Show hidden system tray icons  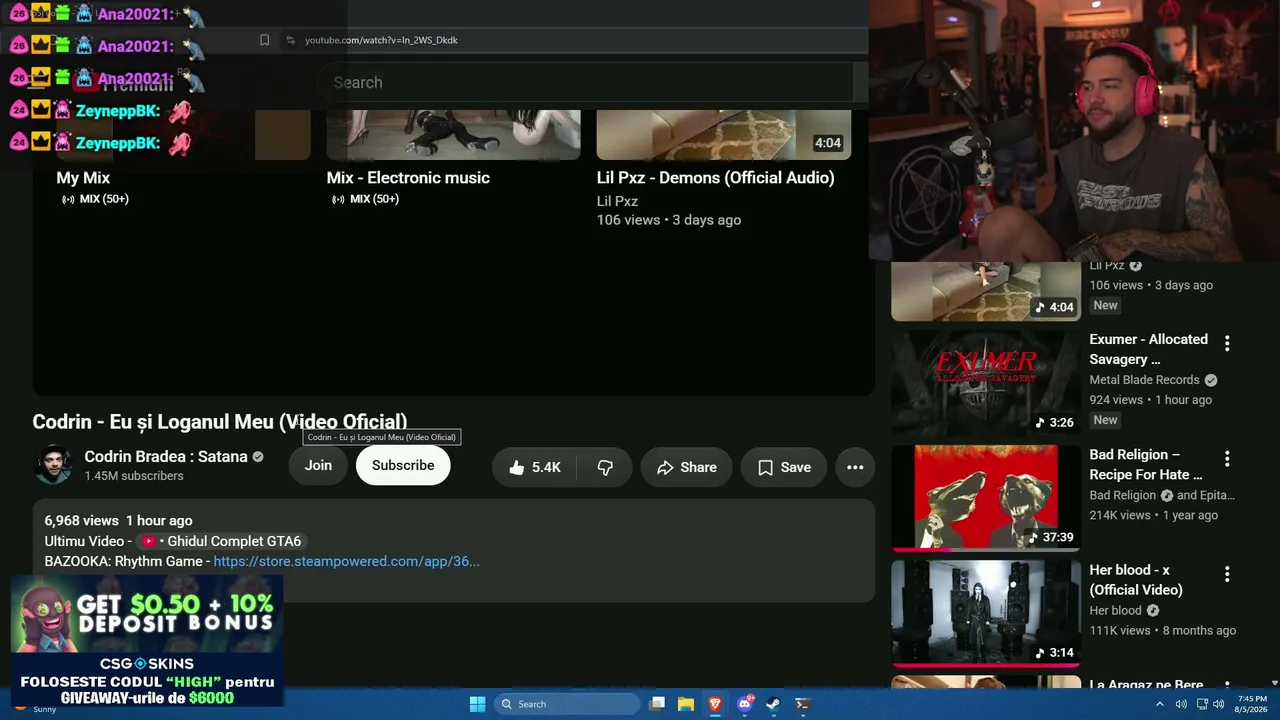point(1160,704)
